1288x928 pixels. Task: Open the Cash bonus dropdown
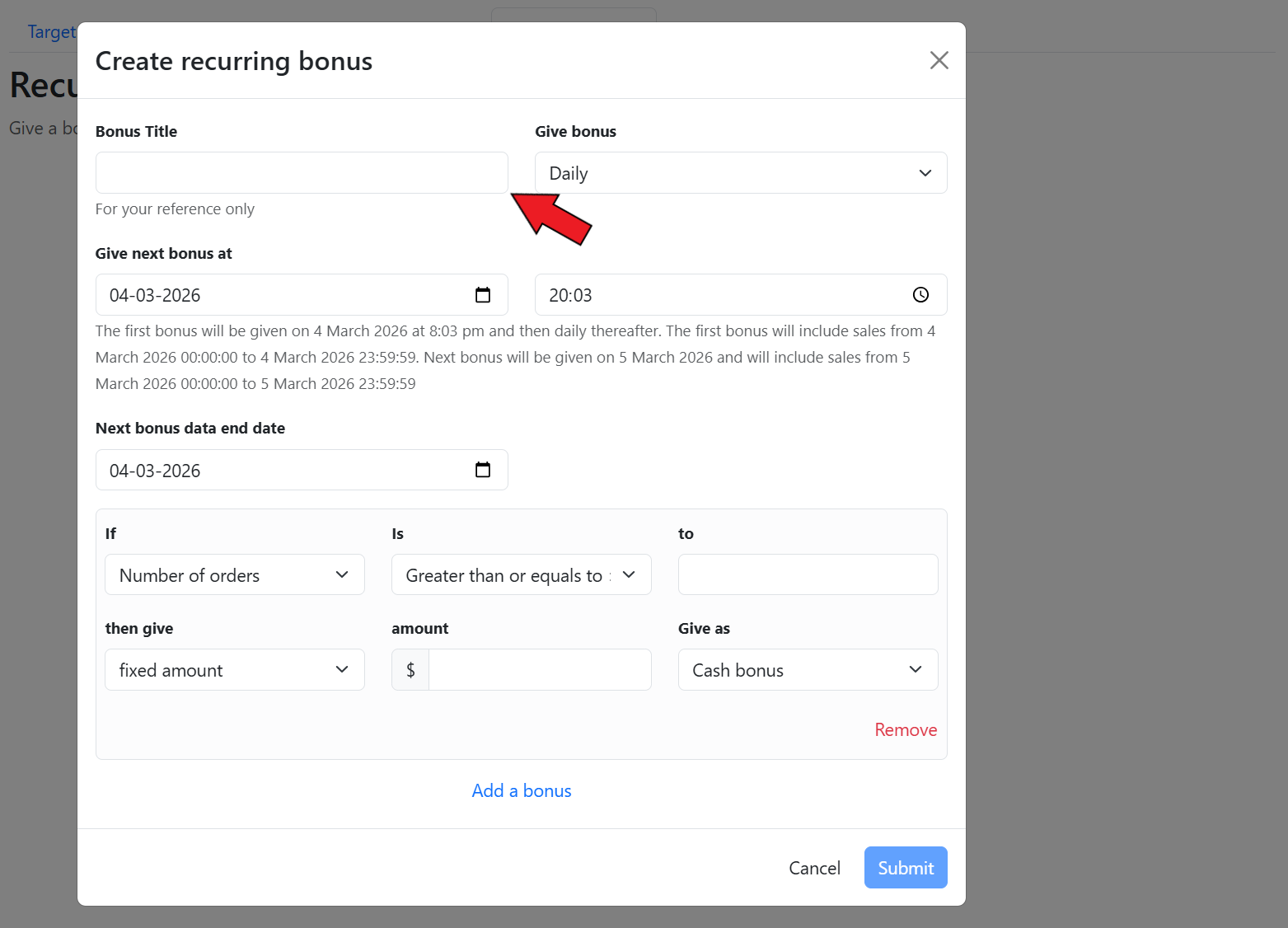[807, 670]
